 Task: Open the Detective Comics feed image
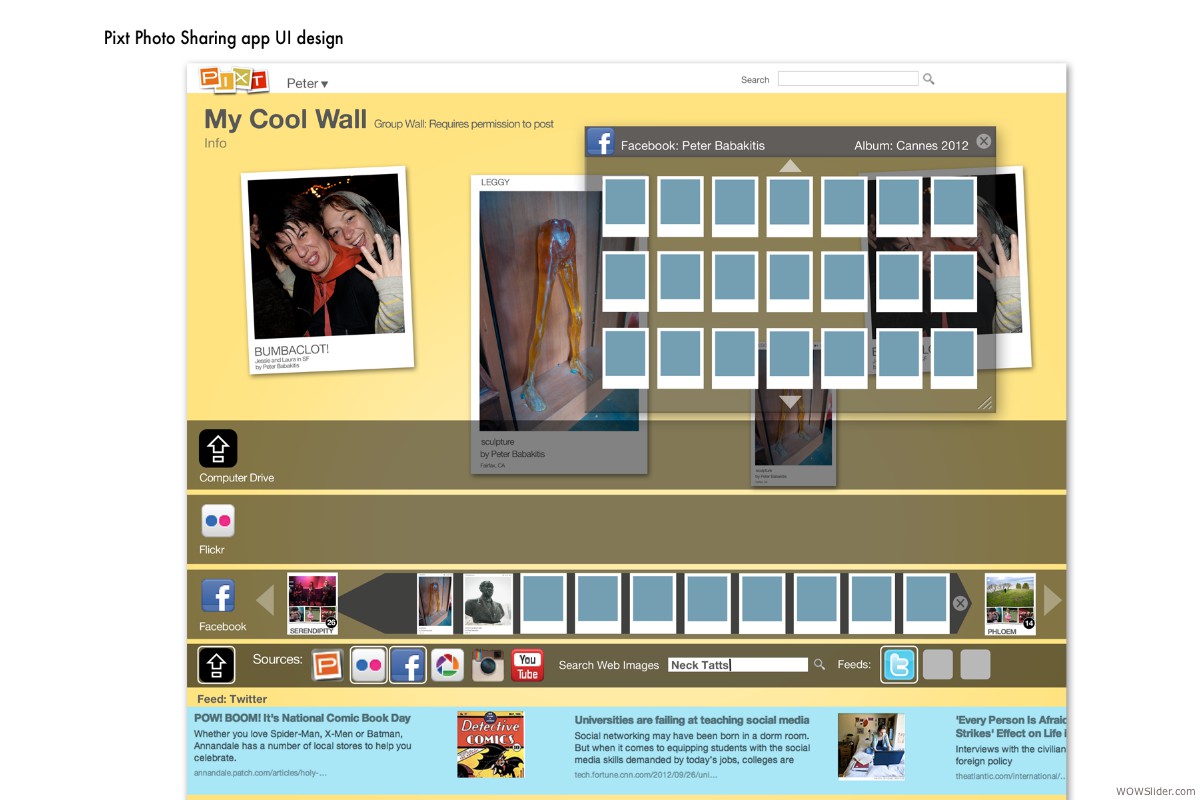click(x=490, y=745)
